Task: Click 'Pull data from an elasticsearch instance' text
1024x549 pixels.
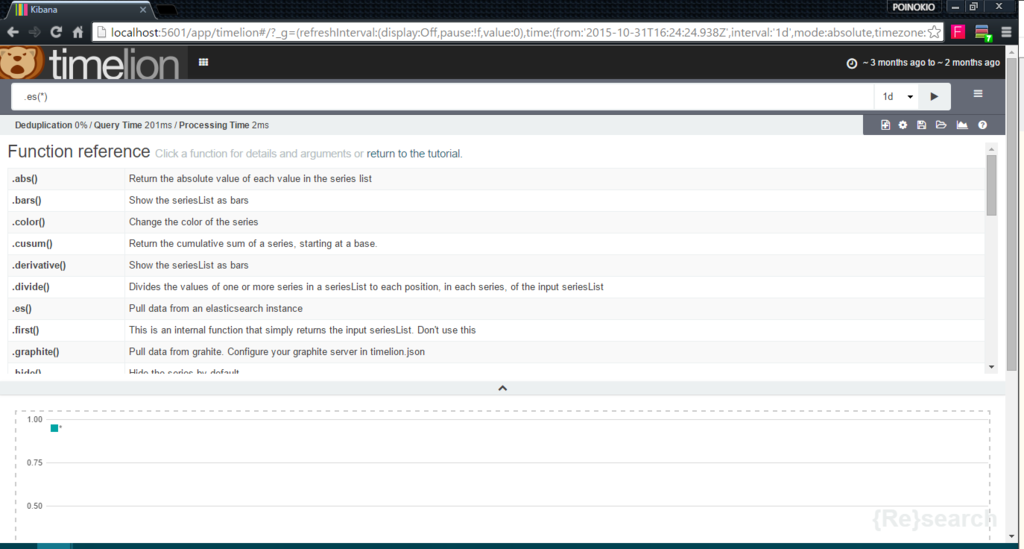Action: coord(216,307)
